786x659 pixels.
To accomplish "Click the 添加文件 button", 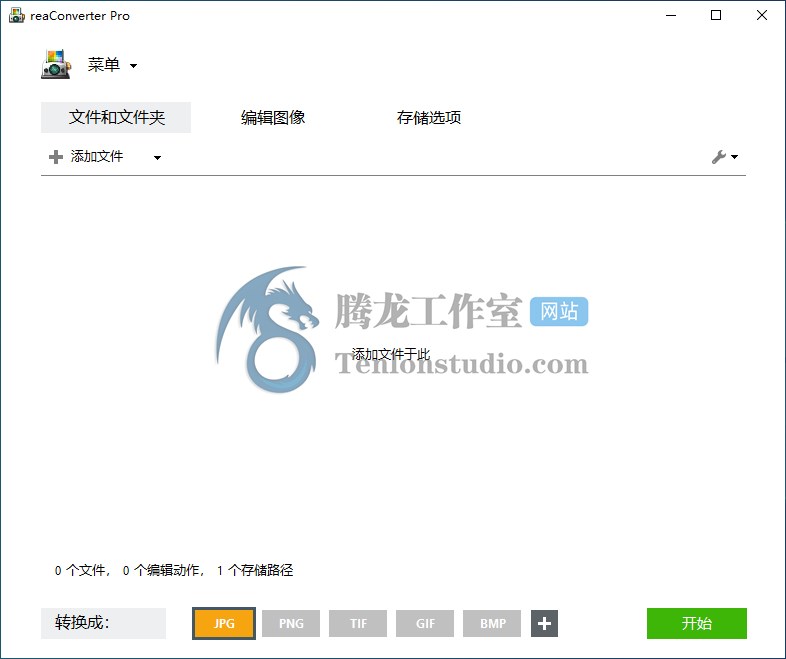I will tap(97, 157).
